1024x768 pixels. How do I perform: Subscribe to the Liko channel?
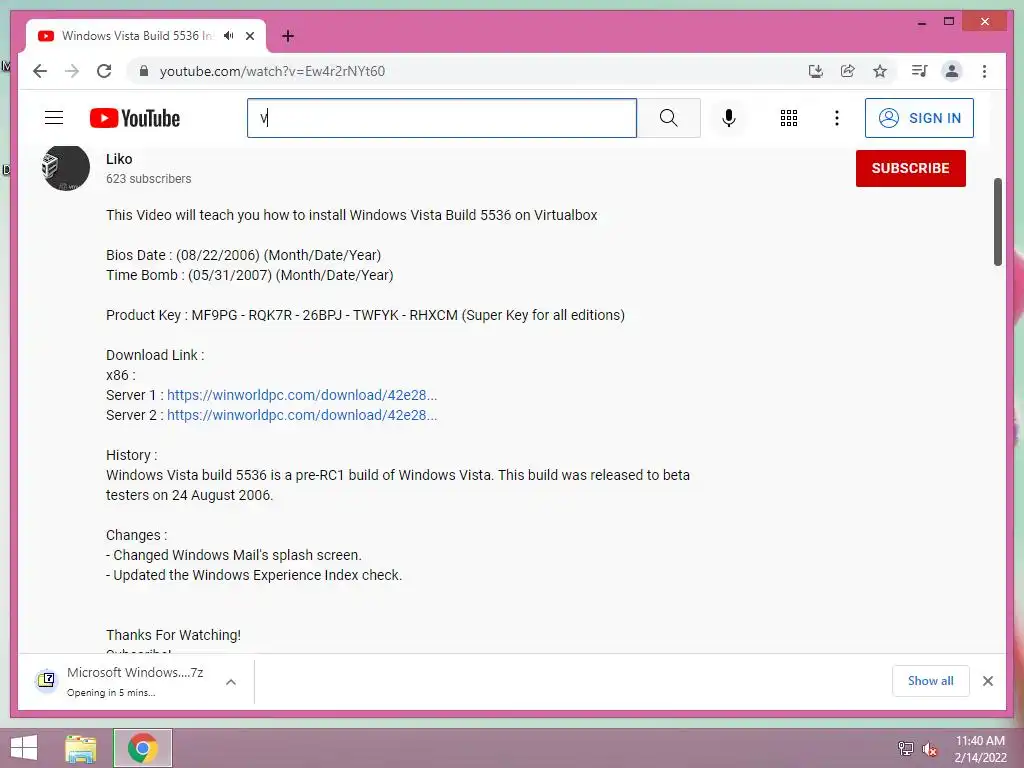(910, 168)
